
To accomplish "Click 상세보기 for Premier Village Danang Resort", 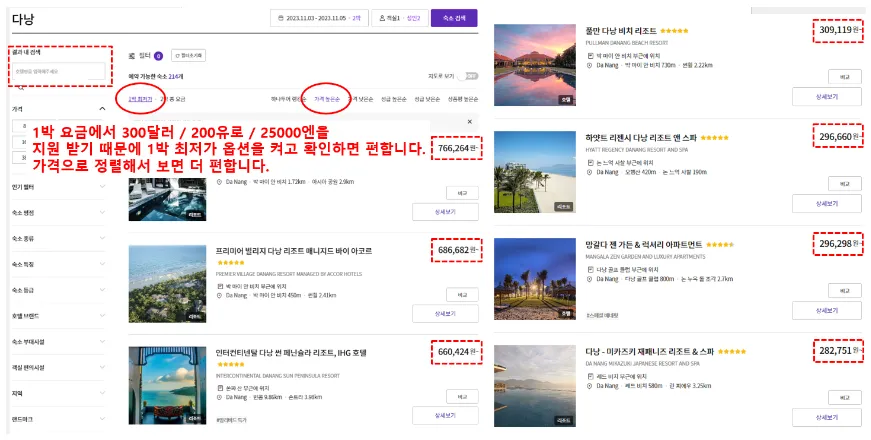I will coord(445,313).
